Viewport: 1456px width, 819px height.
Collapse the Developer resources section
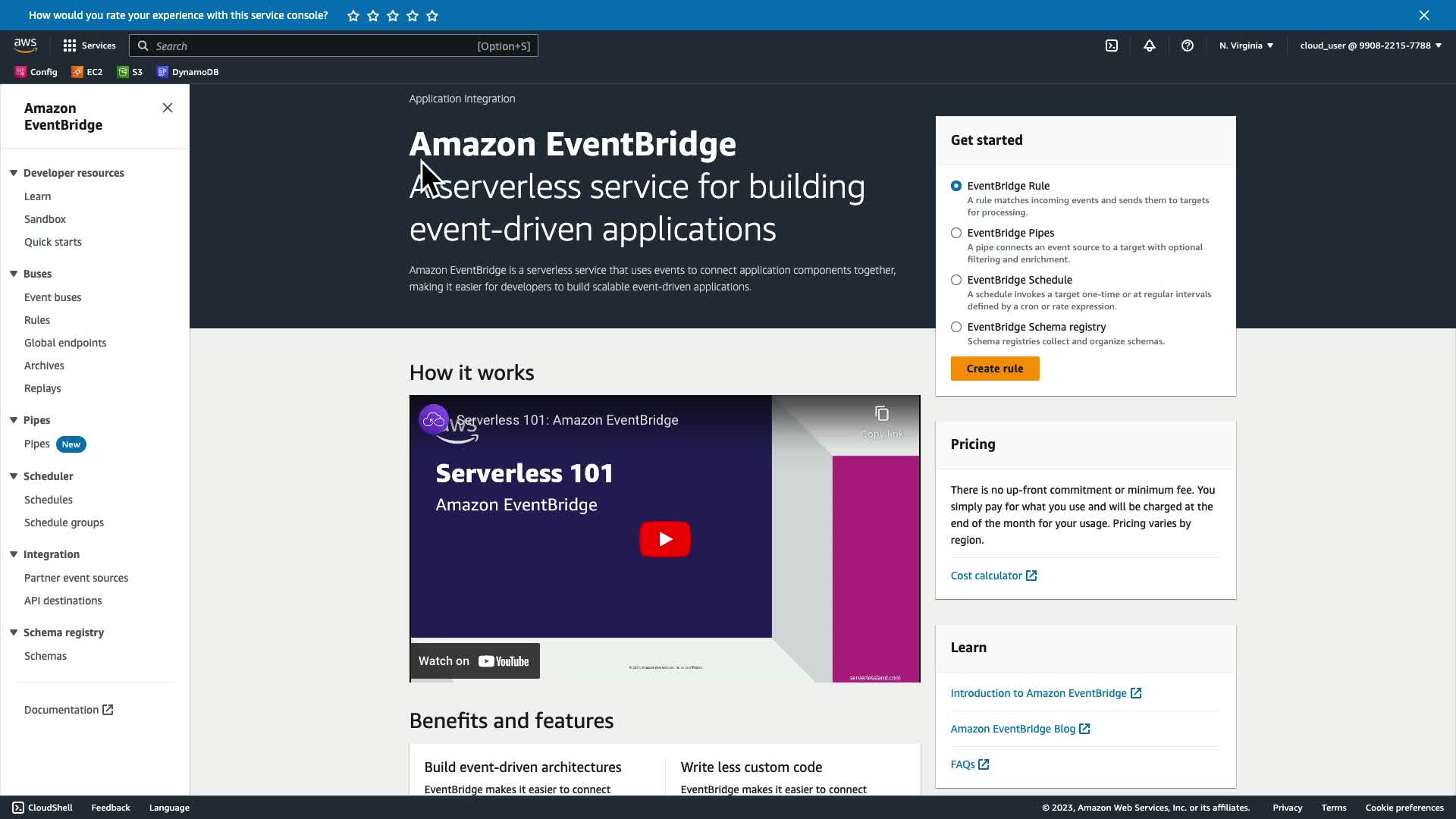coord(14,173)
